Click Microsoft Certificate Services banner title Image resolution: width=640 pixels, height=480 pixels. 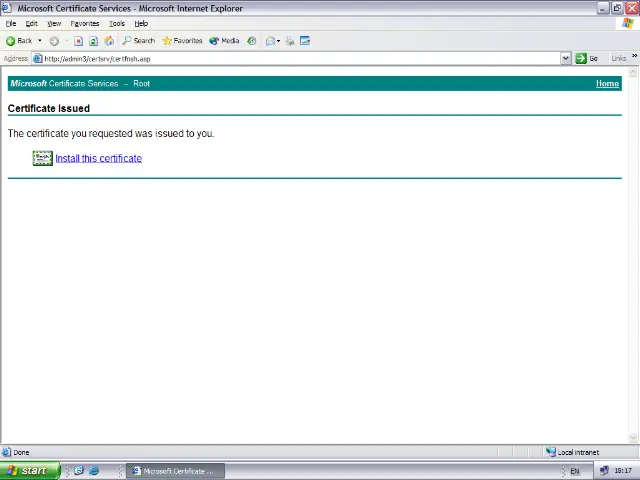(64, 84)
